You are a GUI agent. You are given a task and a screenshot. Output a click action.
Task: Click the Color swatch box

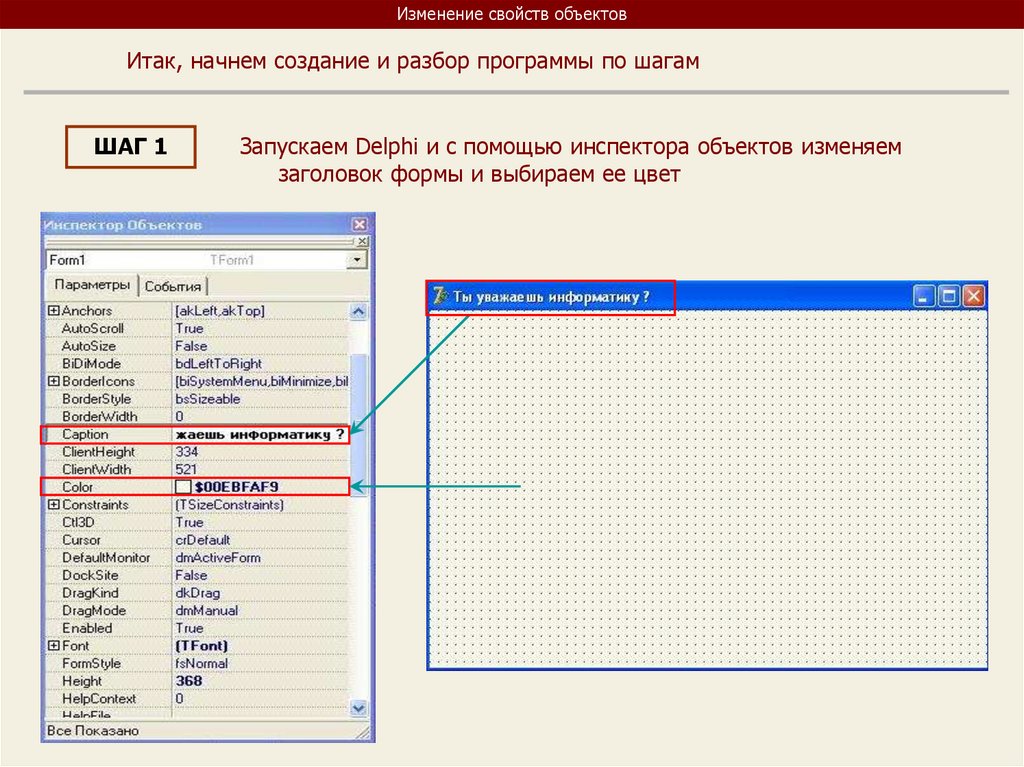[x=183, y=487]
